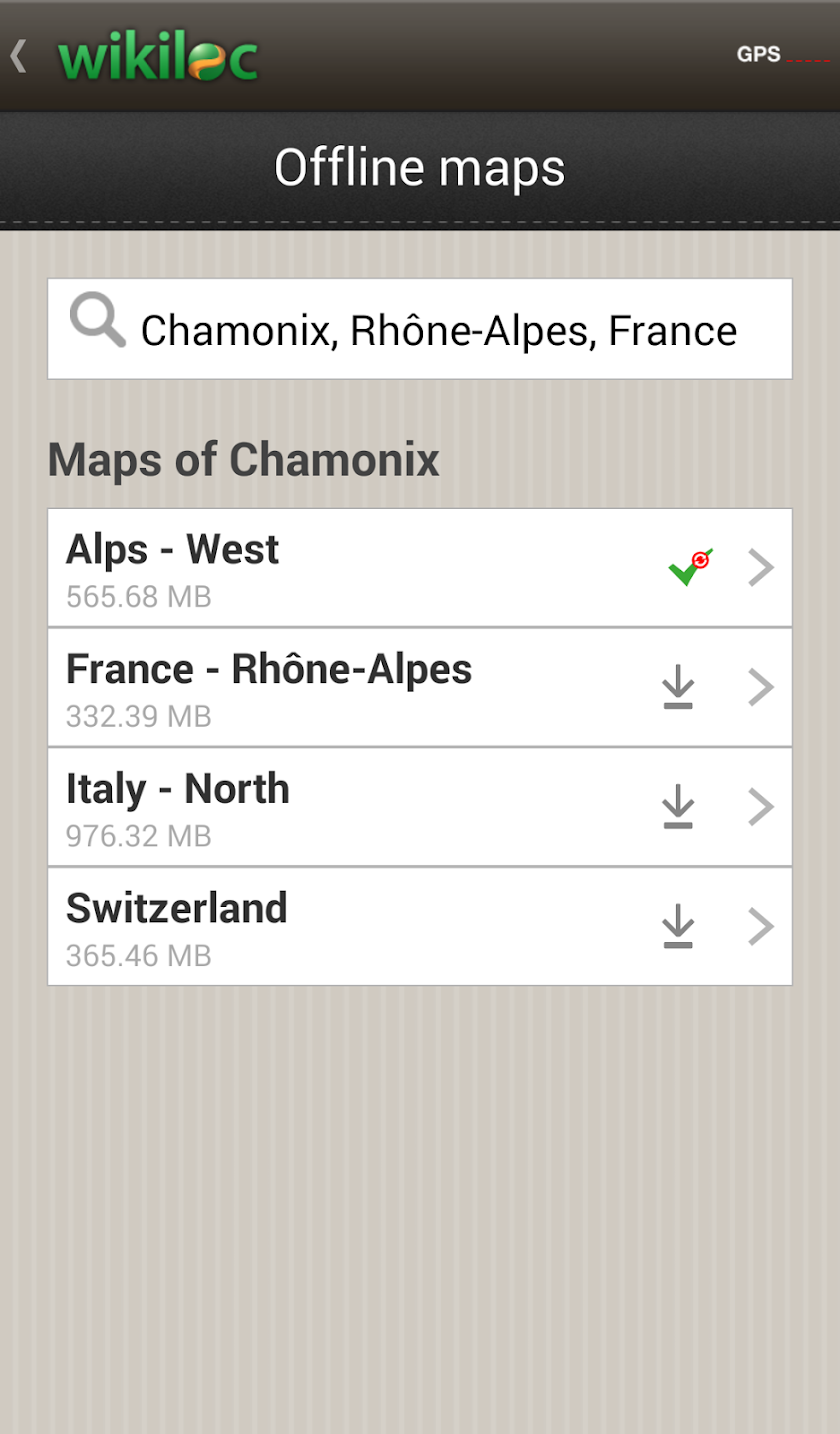
Task: Expand Italy - North details chevron
Action: 761,807
